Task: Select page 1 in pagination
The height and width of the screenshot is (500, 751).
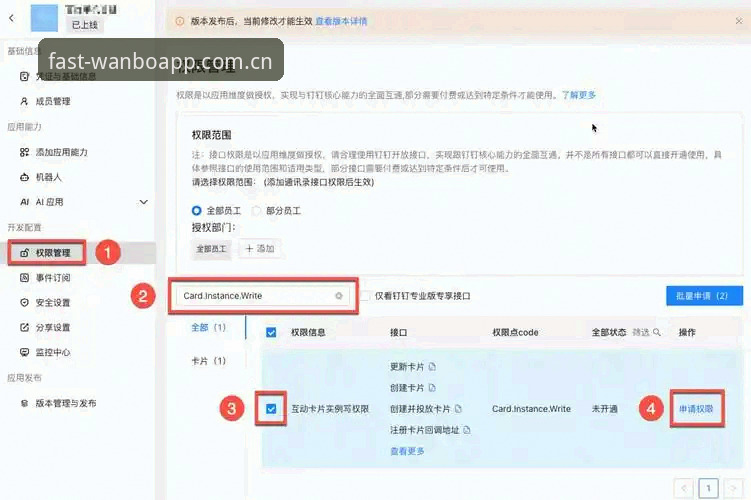Action: pos(708,488)
